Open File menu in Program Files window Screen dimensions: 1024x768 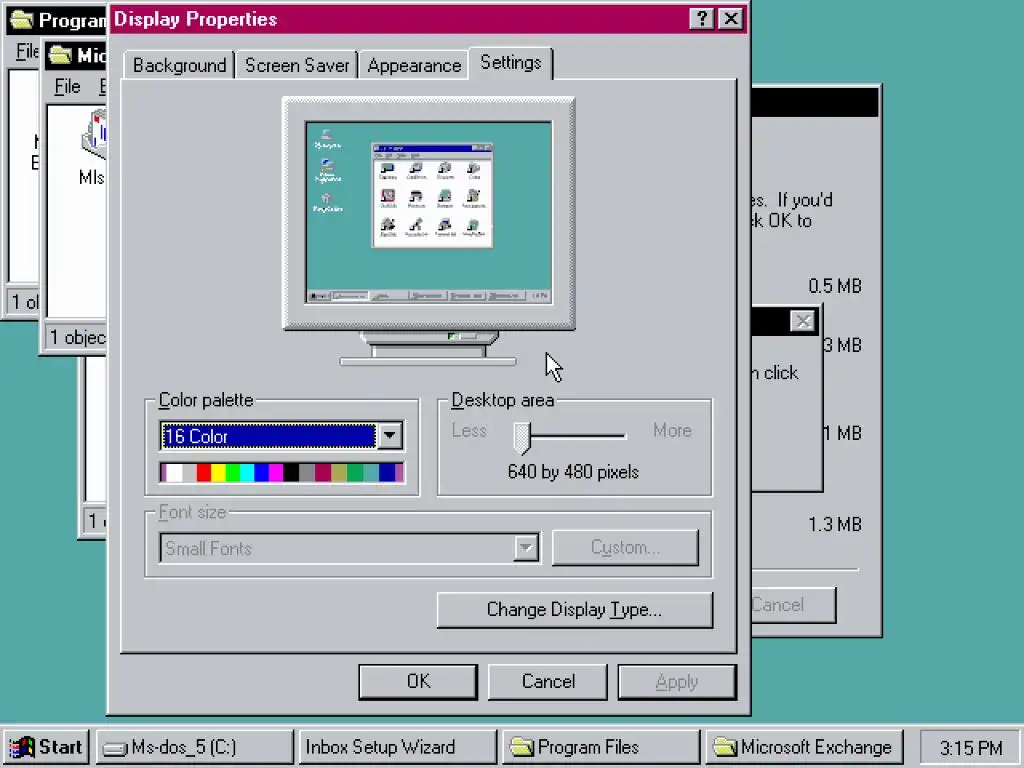(x=27, y=51)
